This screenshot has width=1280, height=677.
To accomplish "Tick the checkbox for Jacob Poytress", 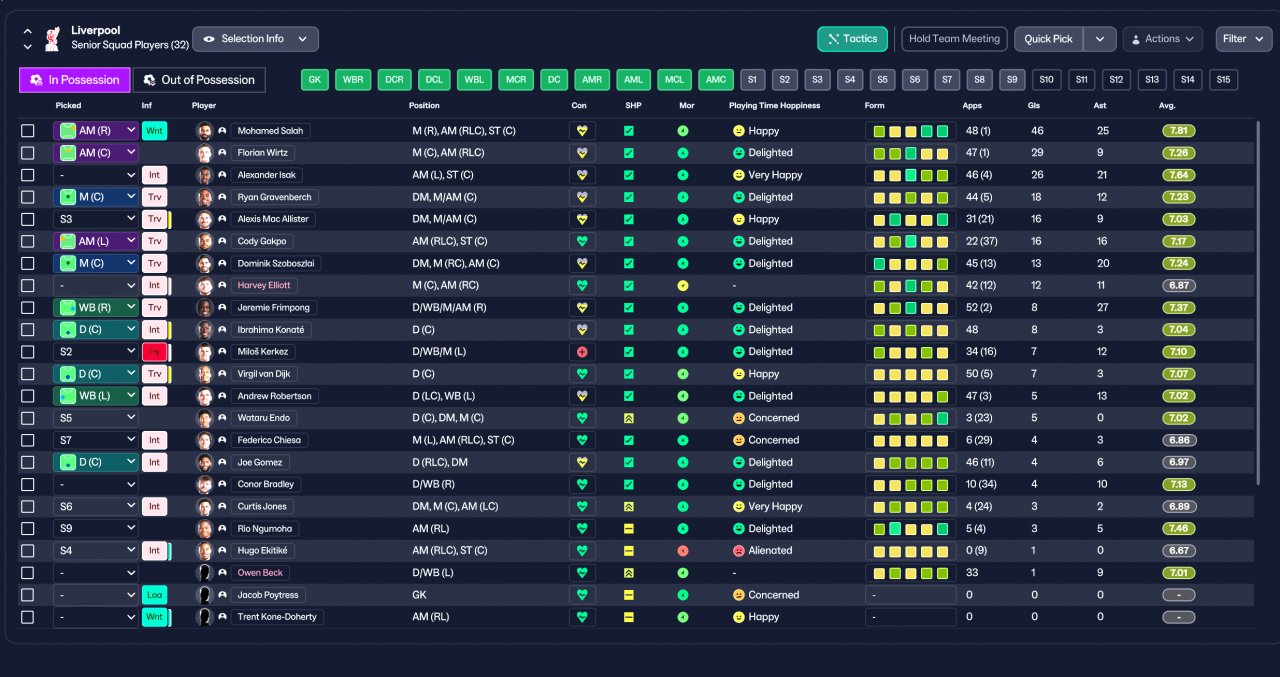I will click(x=28, y=595).
